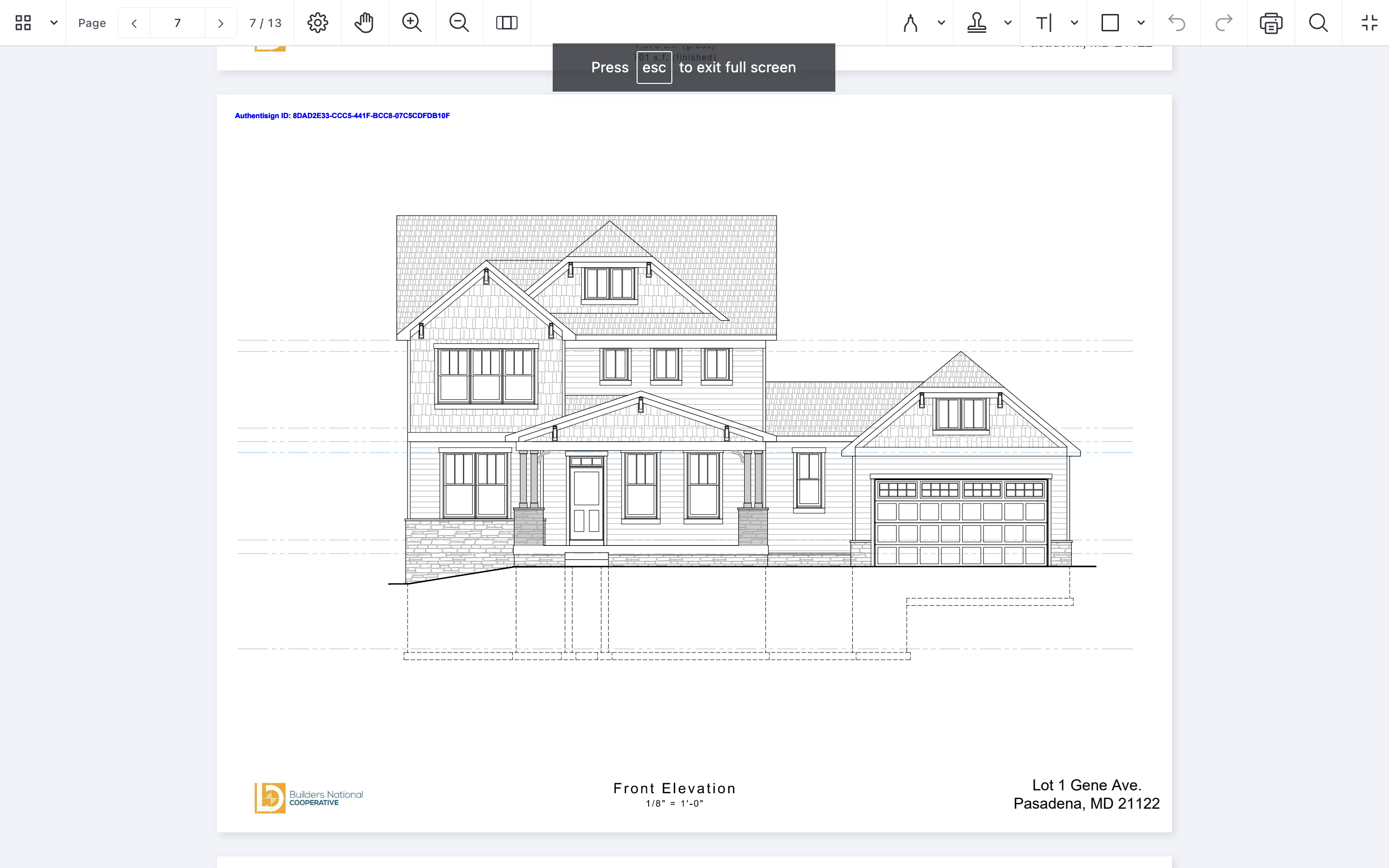Click the Builders National Cooperative logo
This screenshot has height=868, width=1389.
pyautogui.click(x=309, y=798)
